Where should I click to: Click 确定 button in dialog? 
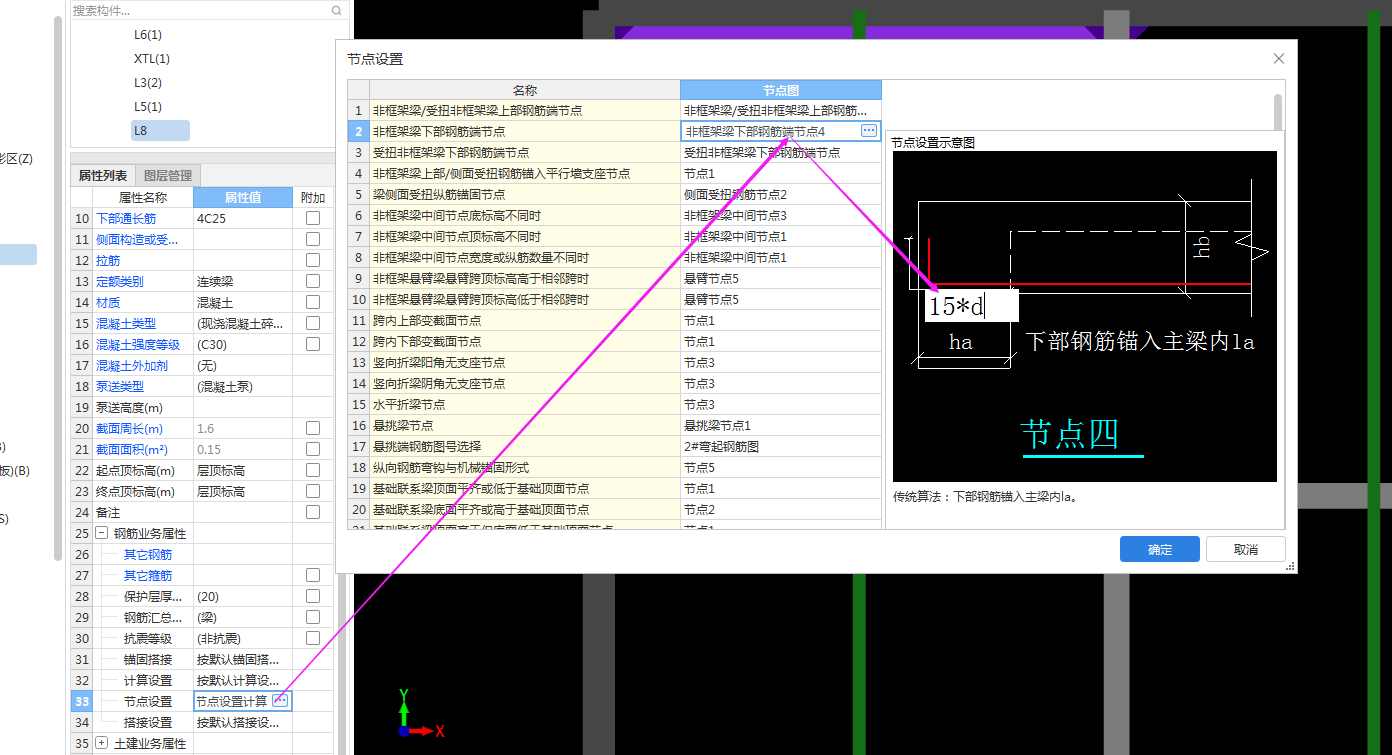(x=1159, y=549)
